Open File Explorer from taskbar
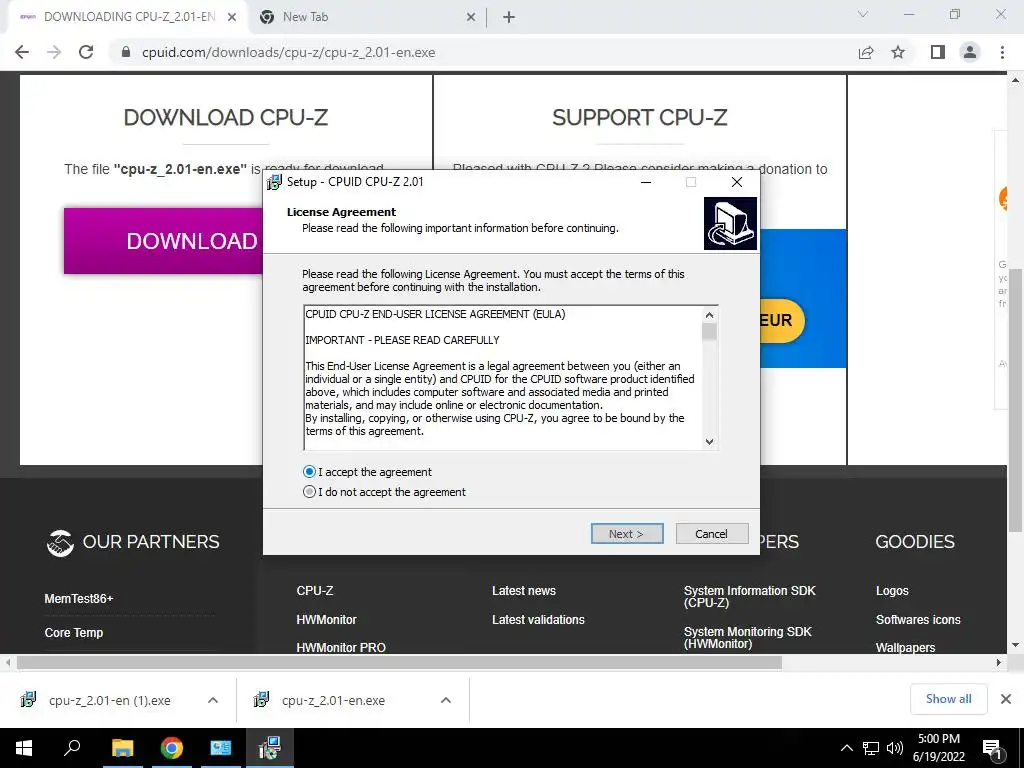Image resolution: width=1024 pixels, height=768 pixels. pyautogui.click(x=122, y=748)
